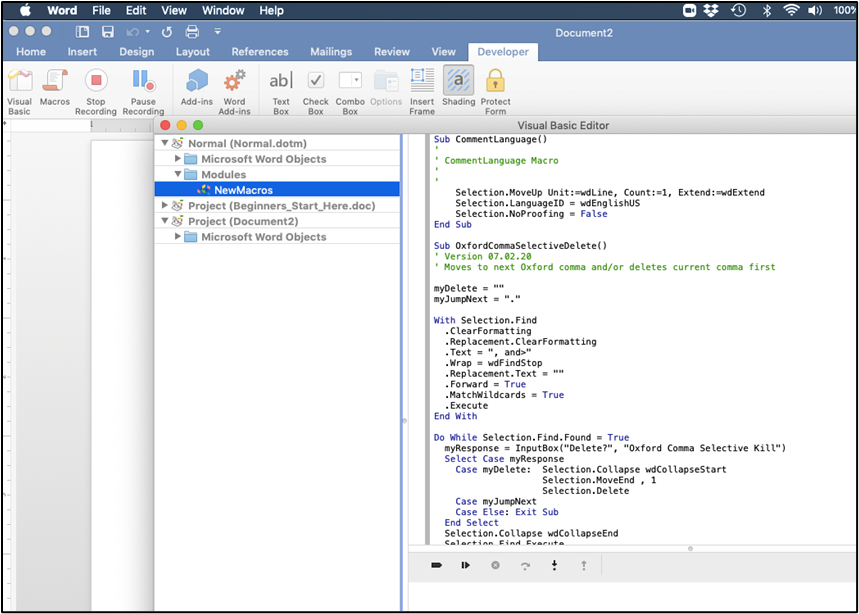Open the Apple menu
859x614 pixels.
pos(25,10)
